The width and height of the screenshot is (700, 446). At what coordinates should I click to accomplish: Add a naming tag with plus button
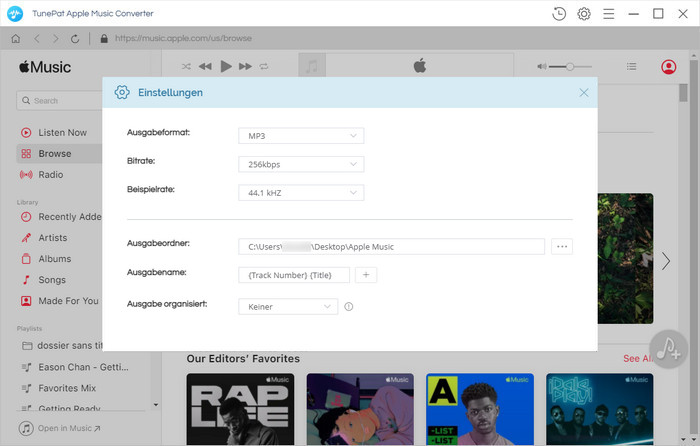point(366,275)
